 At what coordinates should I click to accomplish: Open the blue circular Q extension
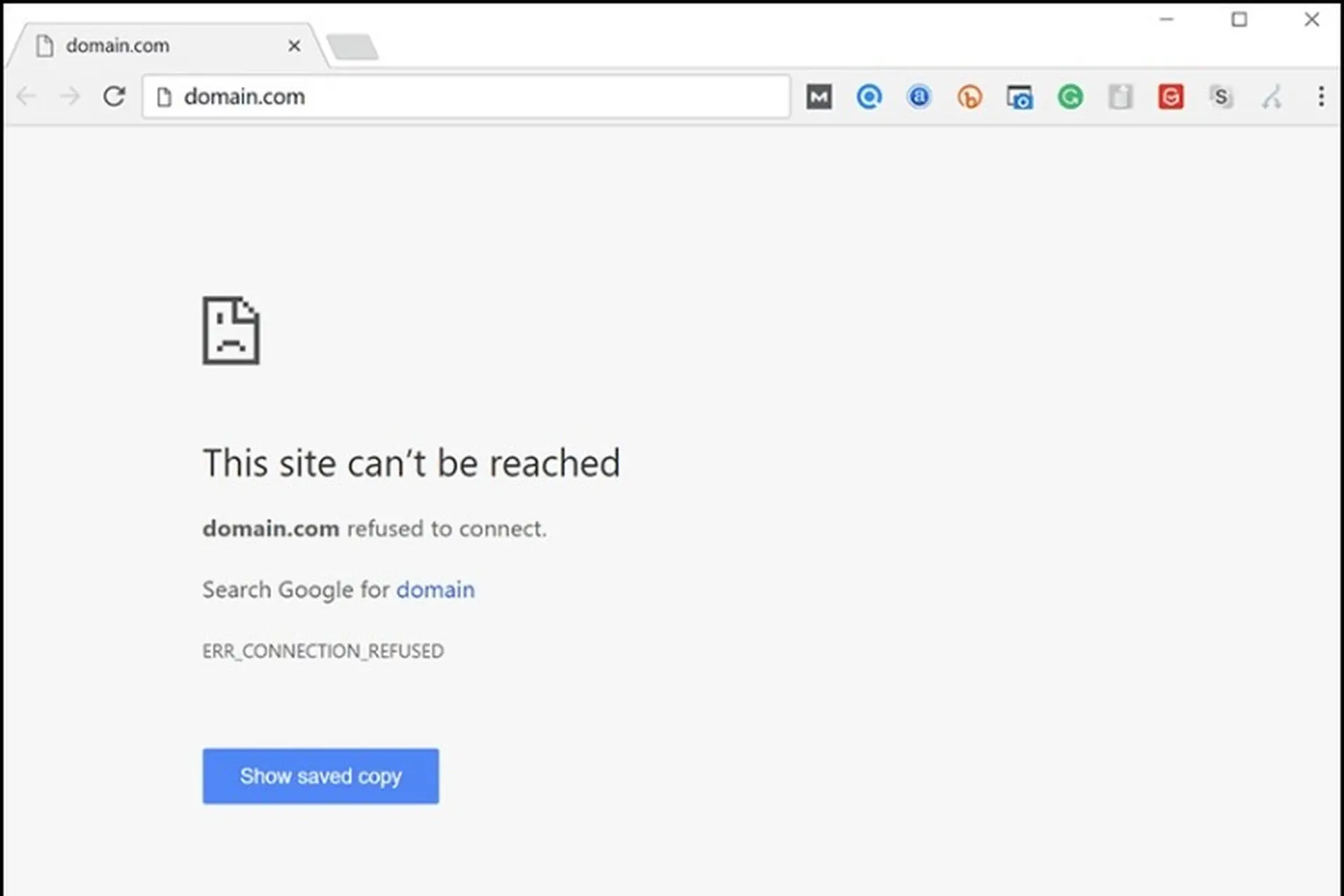pos(869,97)
